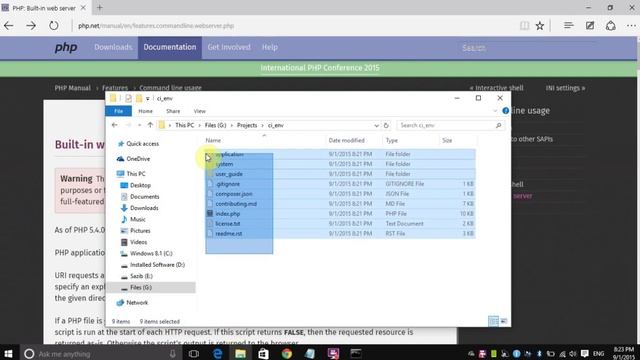640x360 pixels.
Task: Click the browser share icon
Action: tap(611, 26)
